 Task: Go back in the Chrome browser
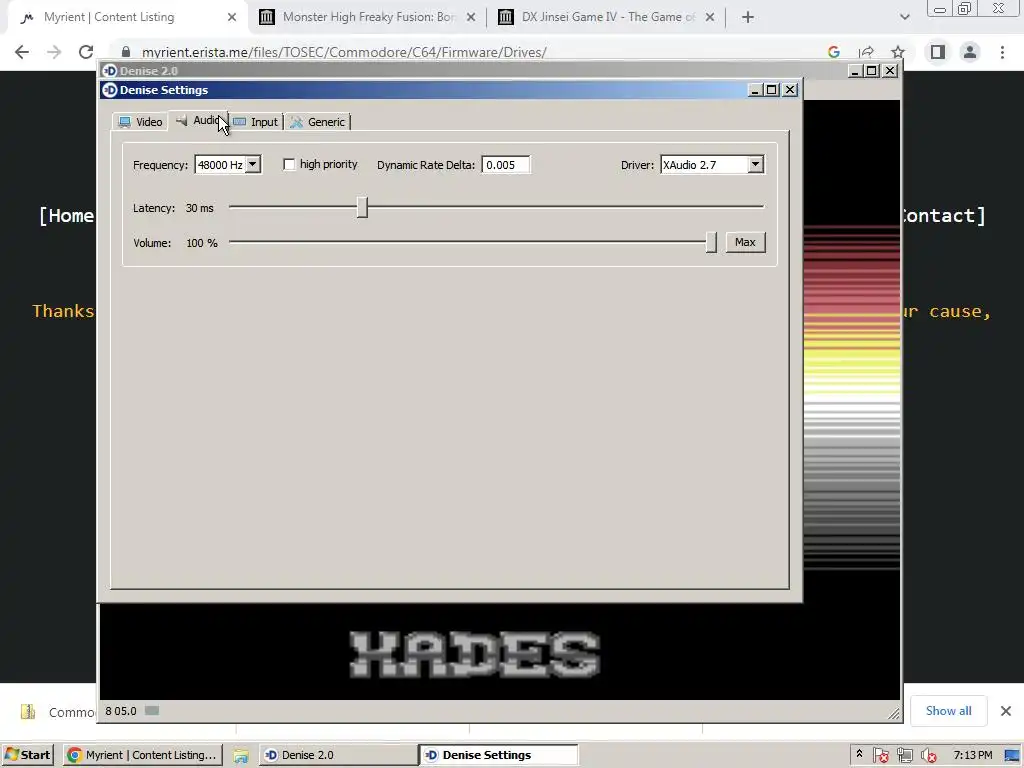click(22, 52)
